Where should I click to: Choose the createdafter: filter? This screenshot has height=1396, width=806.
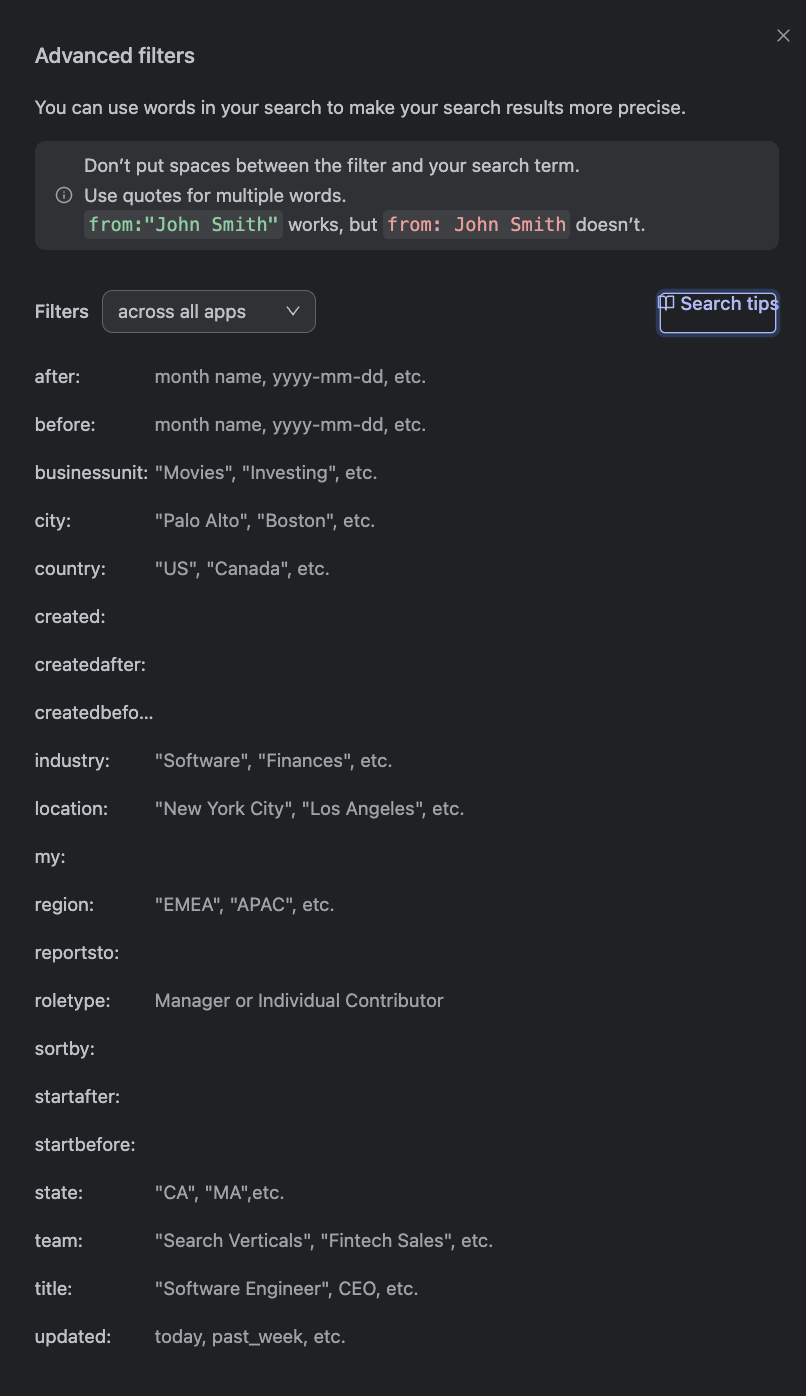(x=90, y=665)
